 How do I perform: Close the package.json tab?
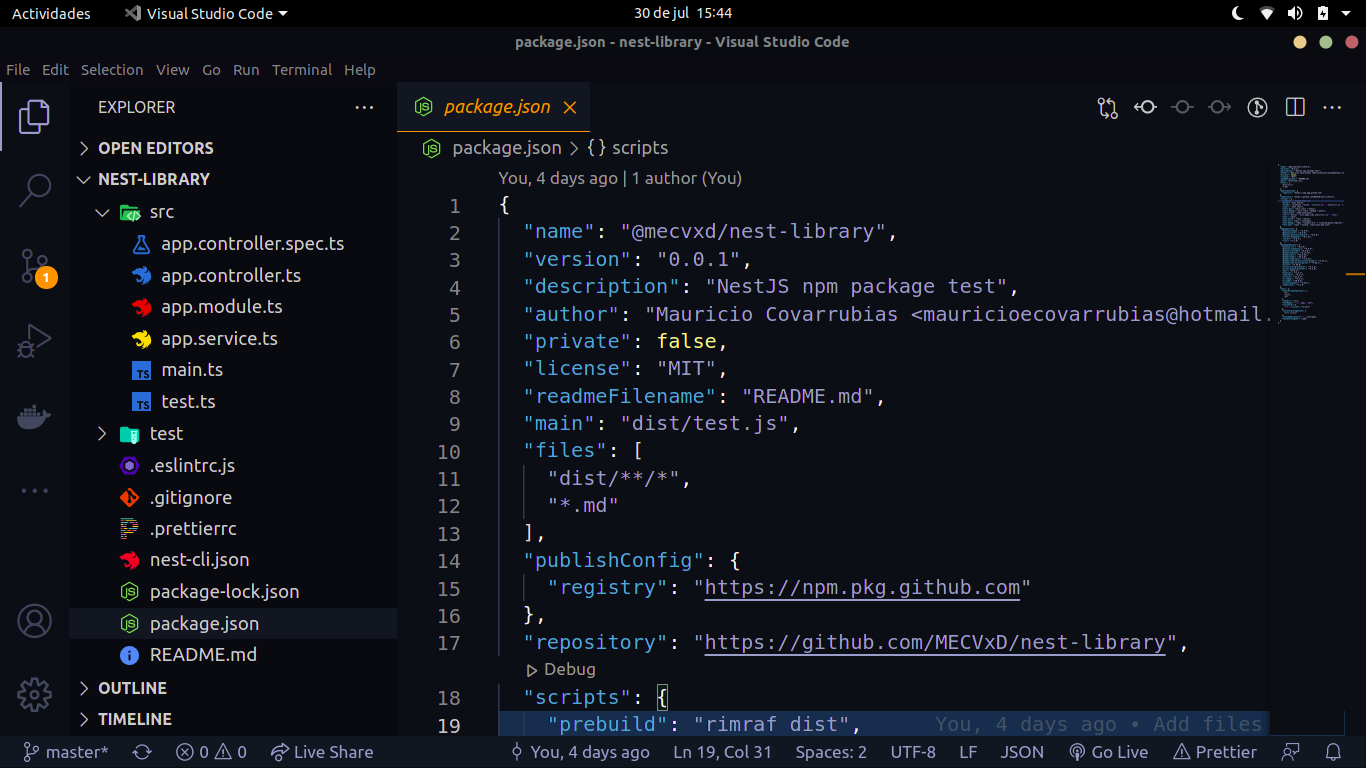point(570,107)
